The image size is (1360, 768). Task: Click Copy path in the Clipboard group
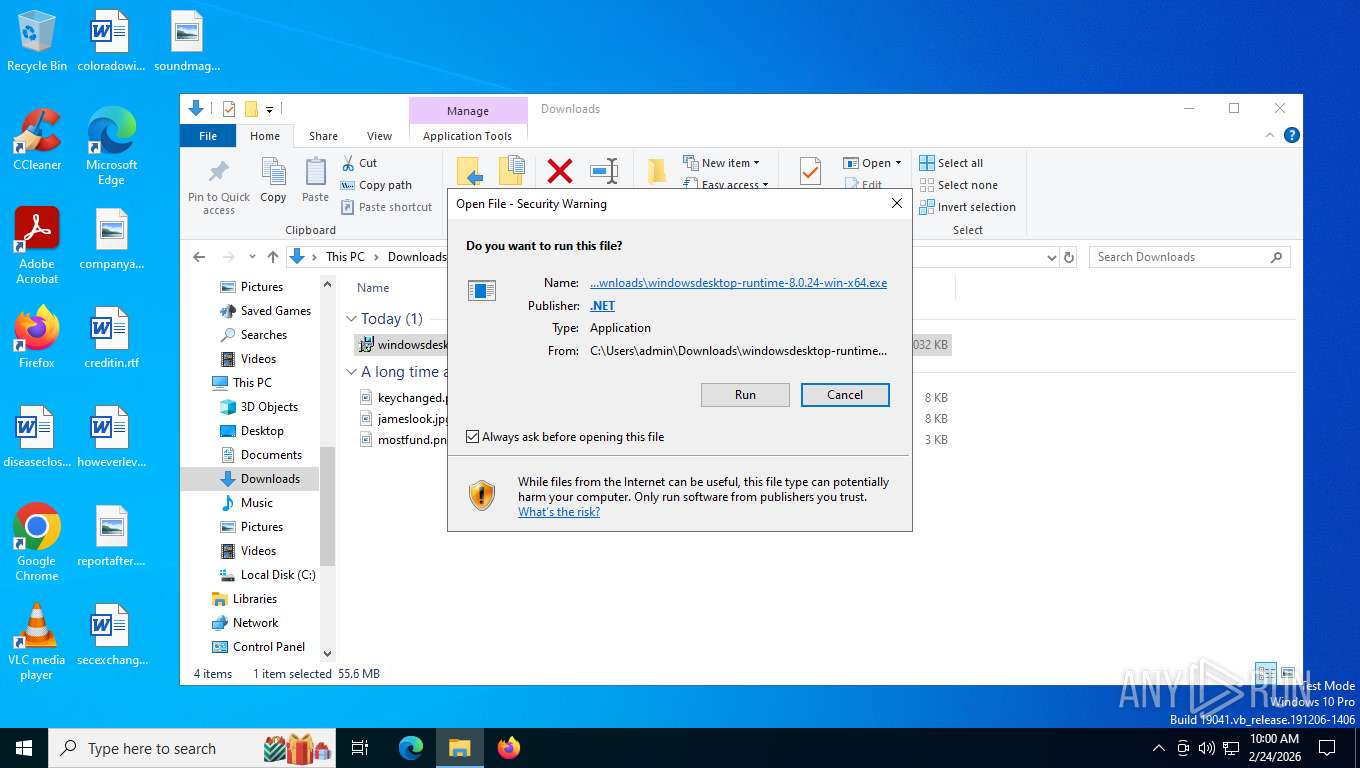[x=376, y=185]
